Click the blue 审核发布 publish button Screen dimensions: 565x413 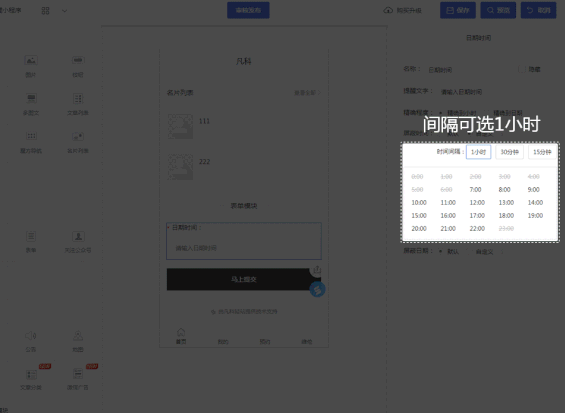point(248,10)
